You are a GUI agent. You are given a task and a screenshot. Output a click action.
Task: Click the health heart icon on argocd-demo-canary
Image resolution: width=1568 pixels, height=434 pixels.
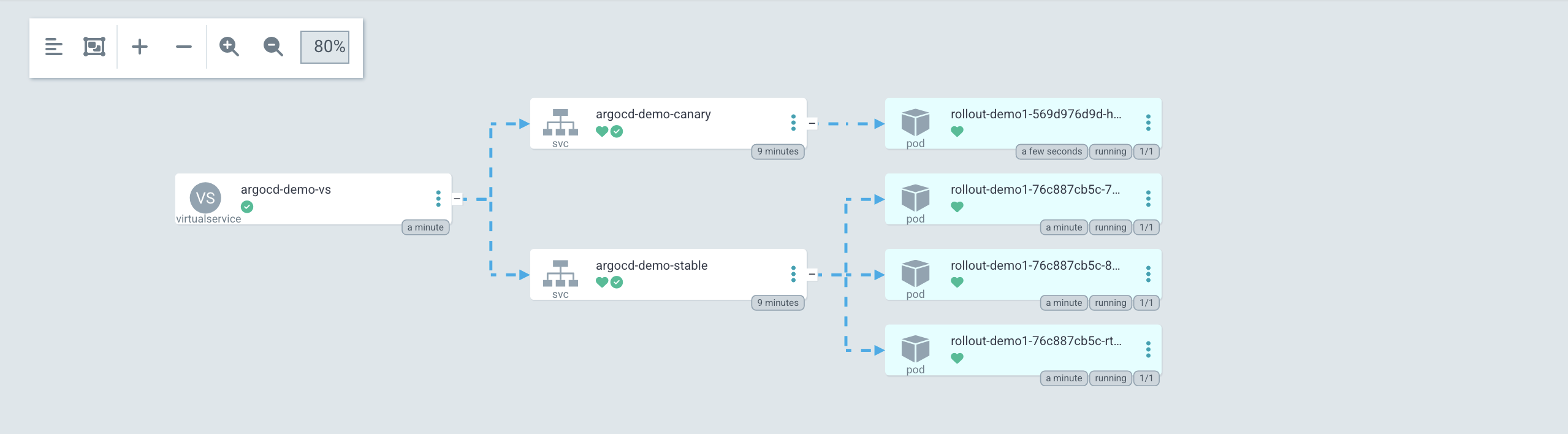coord(602,131)
